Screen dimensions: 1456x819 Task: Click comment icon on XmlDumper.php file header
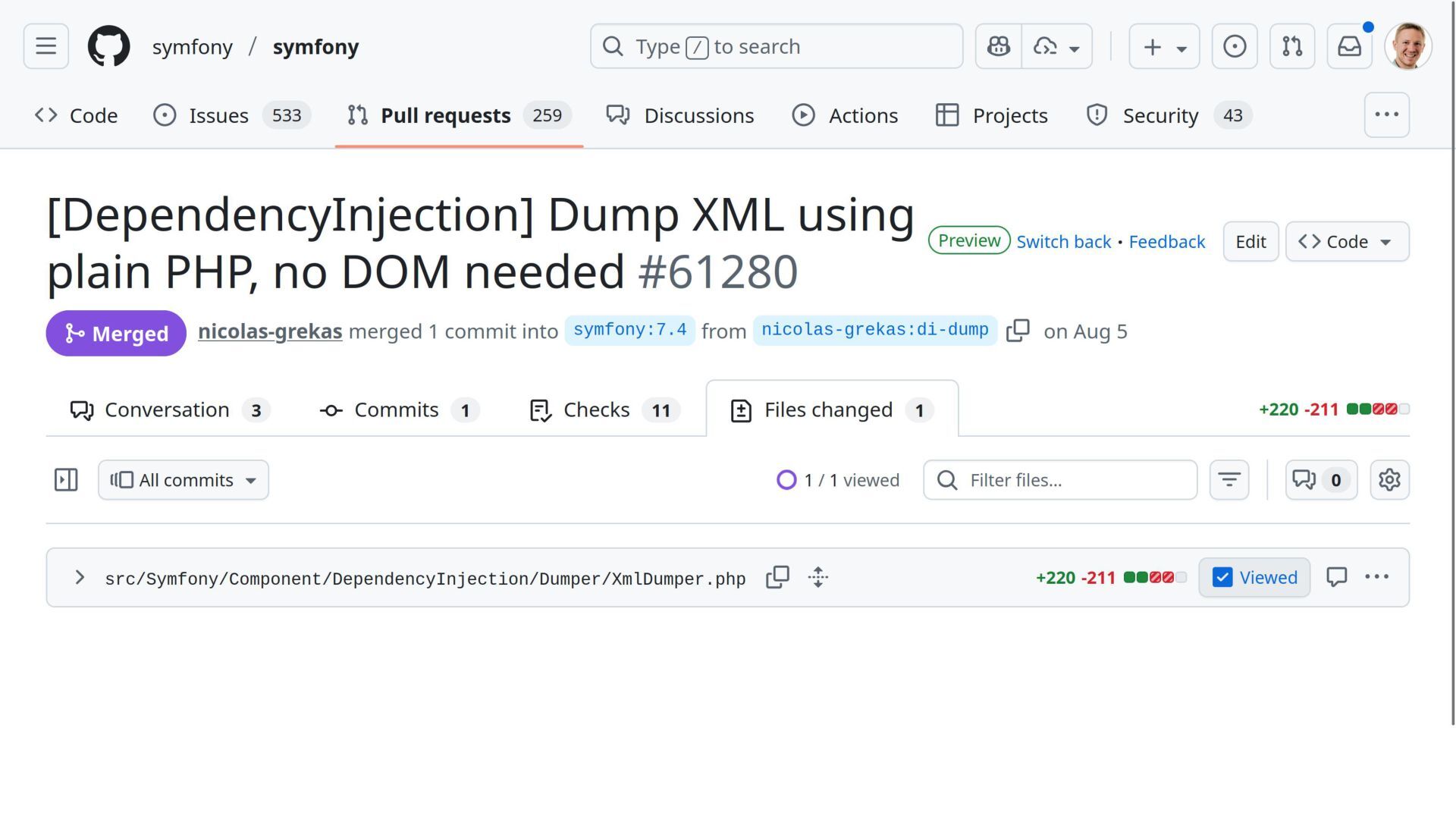coord(1336,578)
